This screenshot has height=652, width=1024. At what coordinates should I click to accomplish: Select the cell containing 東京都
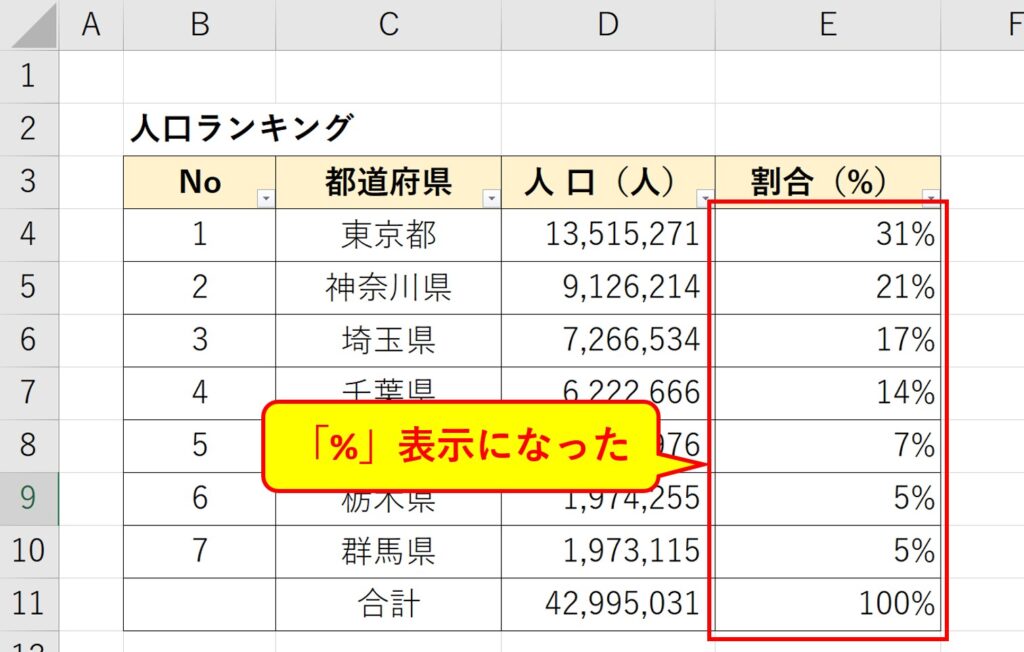387,235
